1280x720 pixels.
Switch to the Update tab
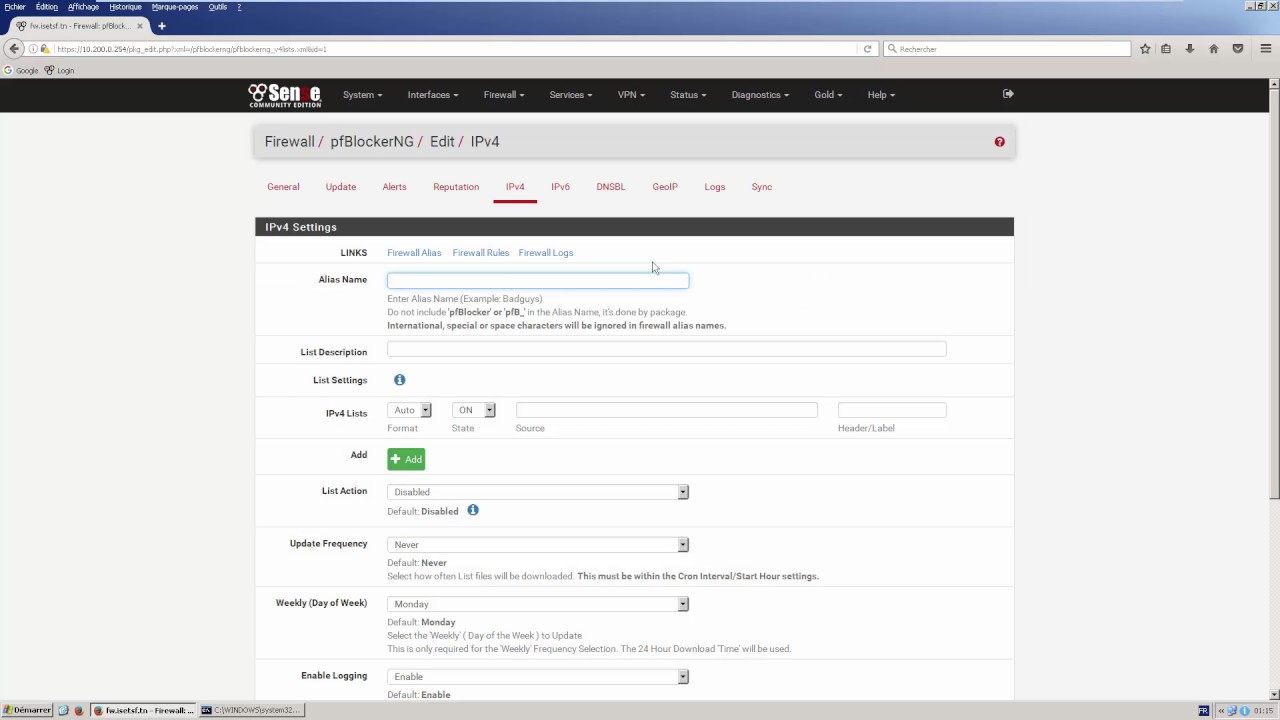341,187
